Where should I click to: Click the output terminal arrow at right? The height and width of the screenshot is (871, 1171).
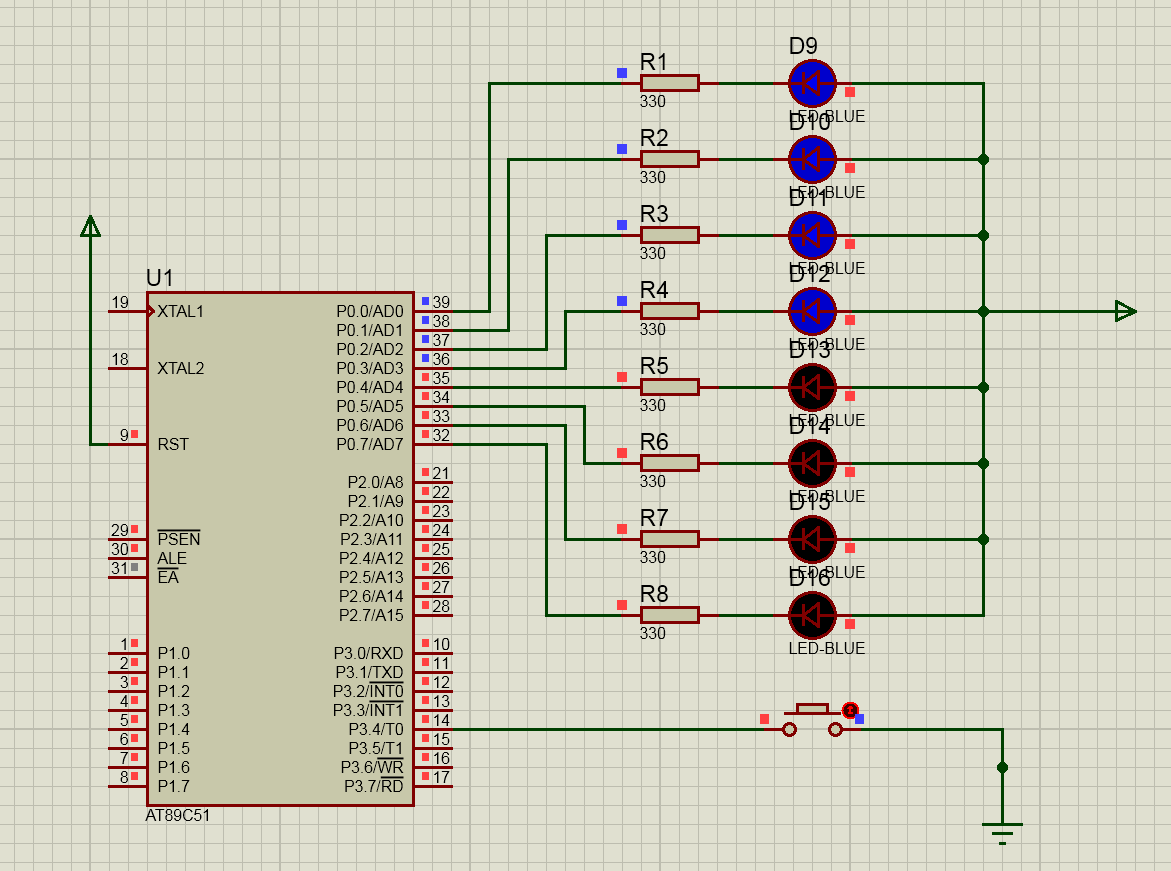[1126, 311]
